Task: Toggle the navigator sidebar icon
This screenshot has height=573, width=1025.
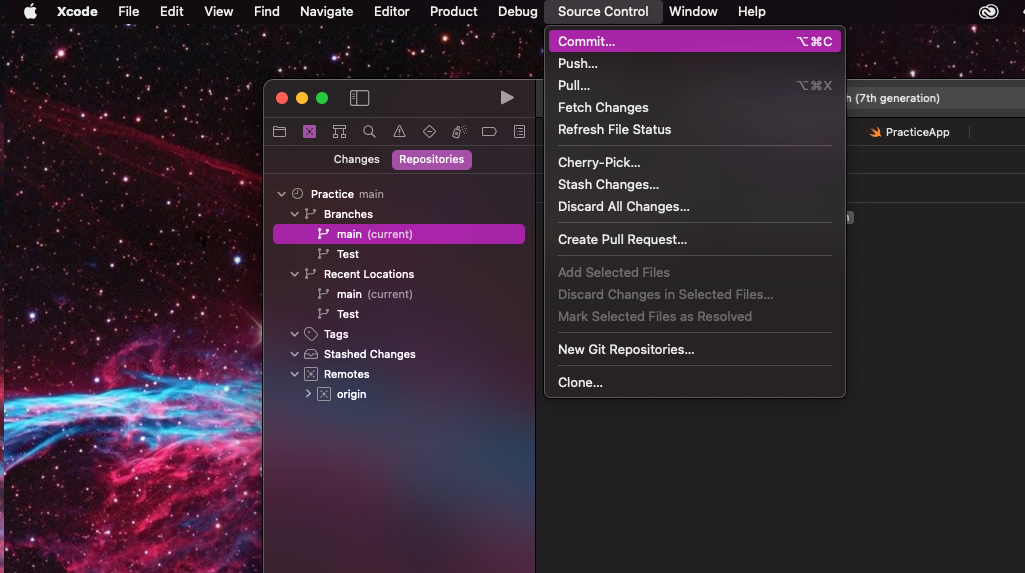Action: coord(360,98)
